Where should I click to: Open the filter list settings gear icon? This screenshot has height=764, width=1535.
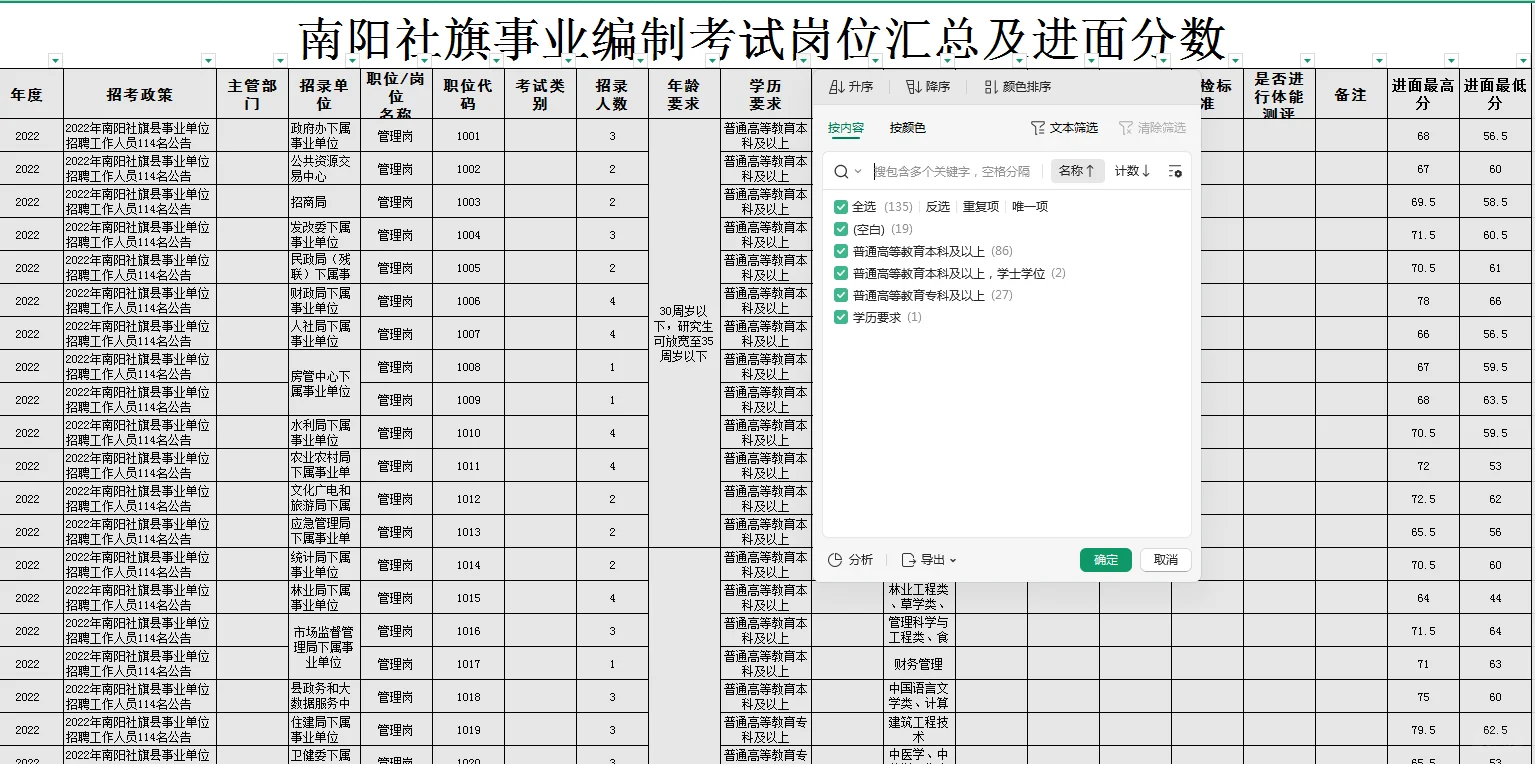pos(1177,171)
